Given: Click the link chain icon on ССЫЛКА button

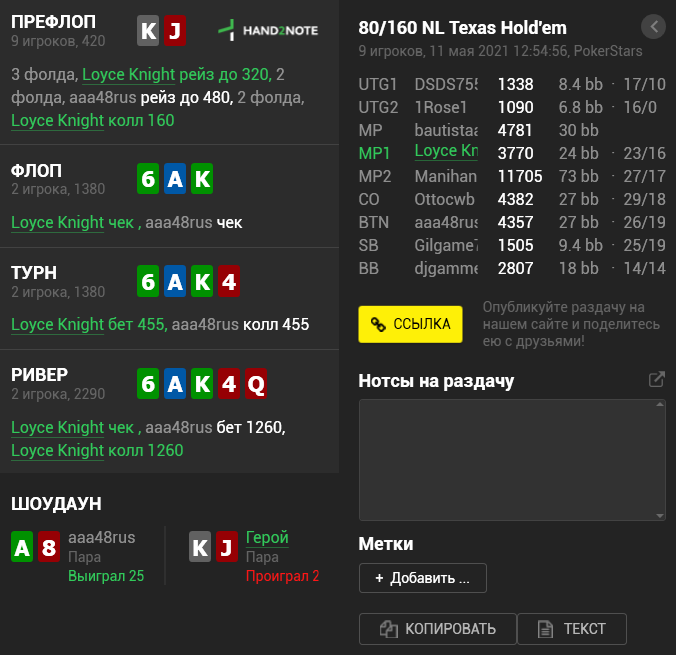Looking at the screenshot, I should tap(378, 324).
